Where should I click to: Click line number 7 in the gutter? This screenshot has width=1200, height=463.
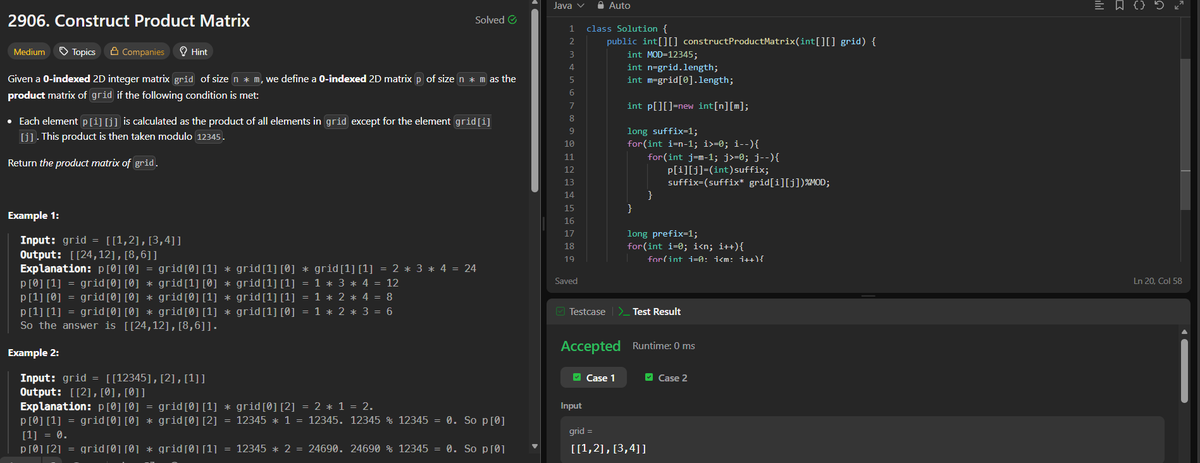570,105
